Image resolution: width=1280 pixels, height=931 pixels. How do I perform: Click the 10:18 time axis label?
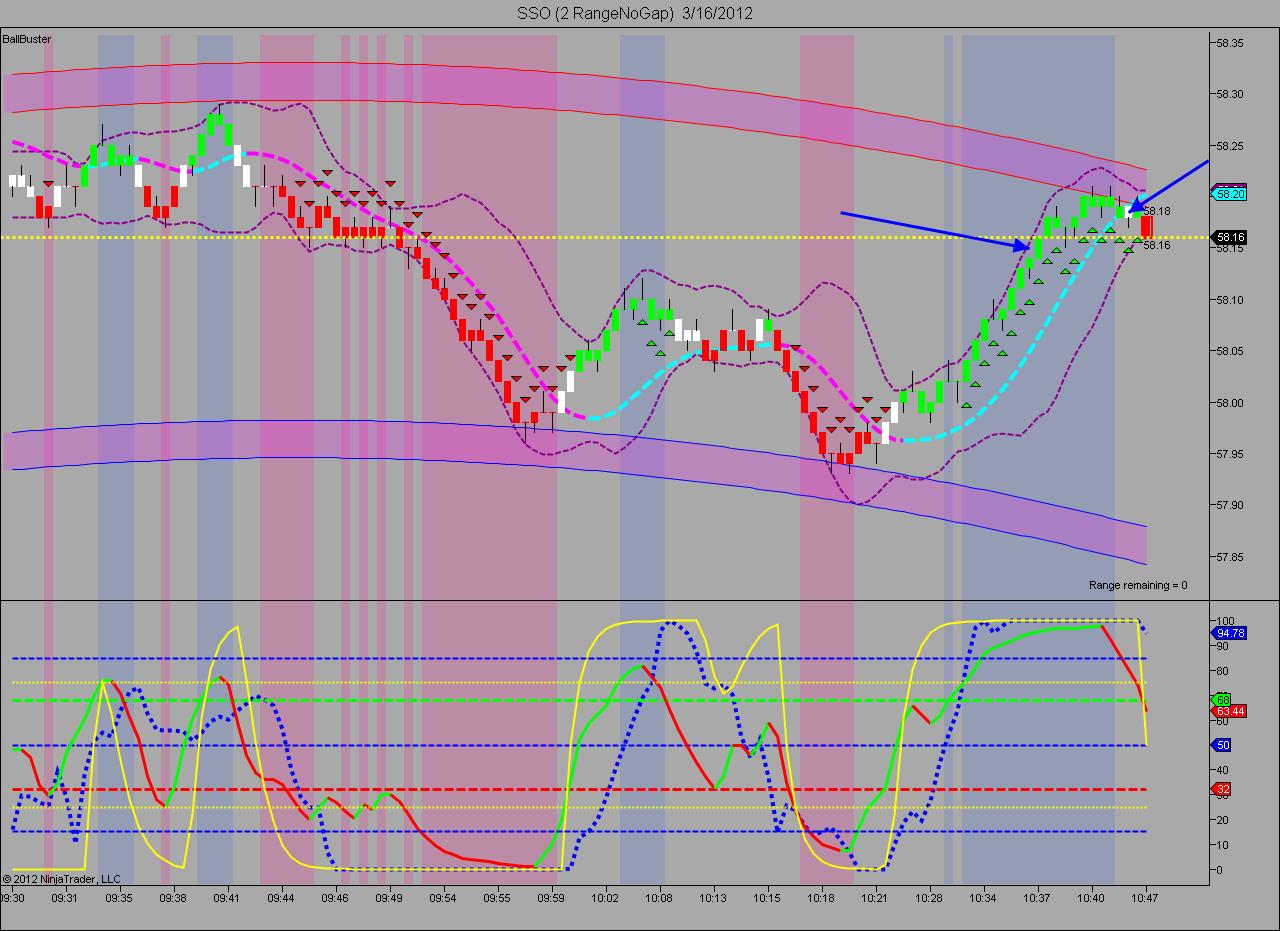(821, 898)
